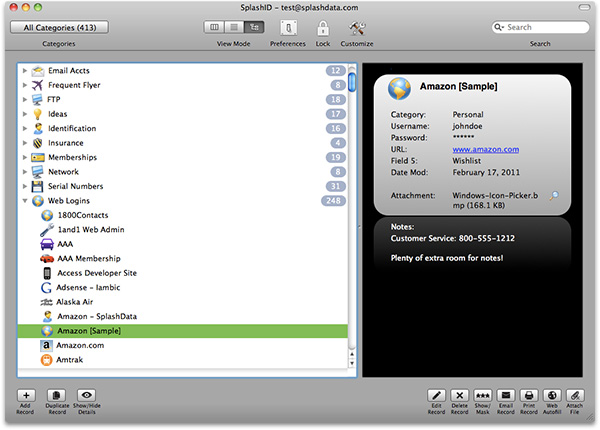Expand the Email Accts category
The image size is (600, 430).
pos(24,70)
